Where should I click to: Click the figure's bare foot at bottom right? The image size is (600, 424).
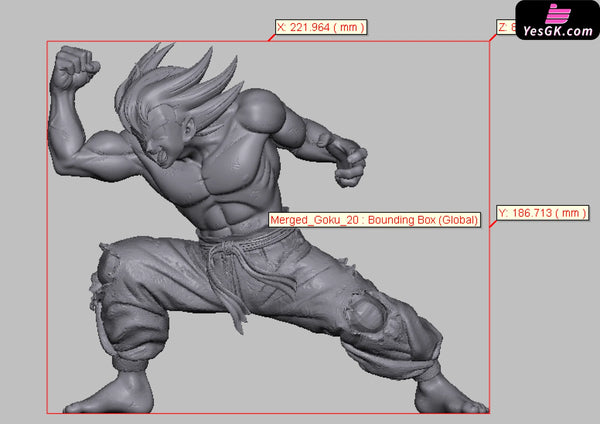(445, 397)
